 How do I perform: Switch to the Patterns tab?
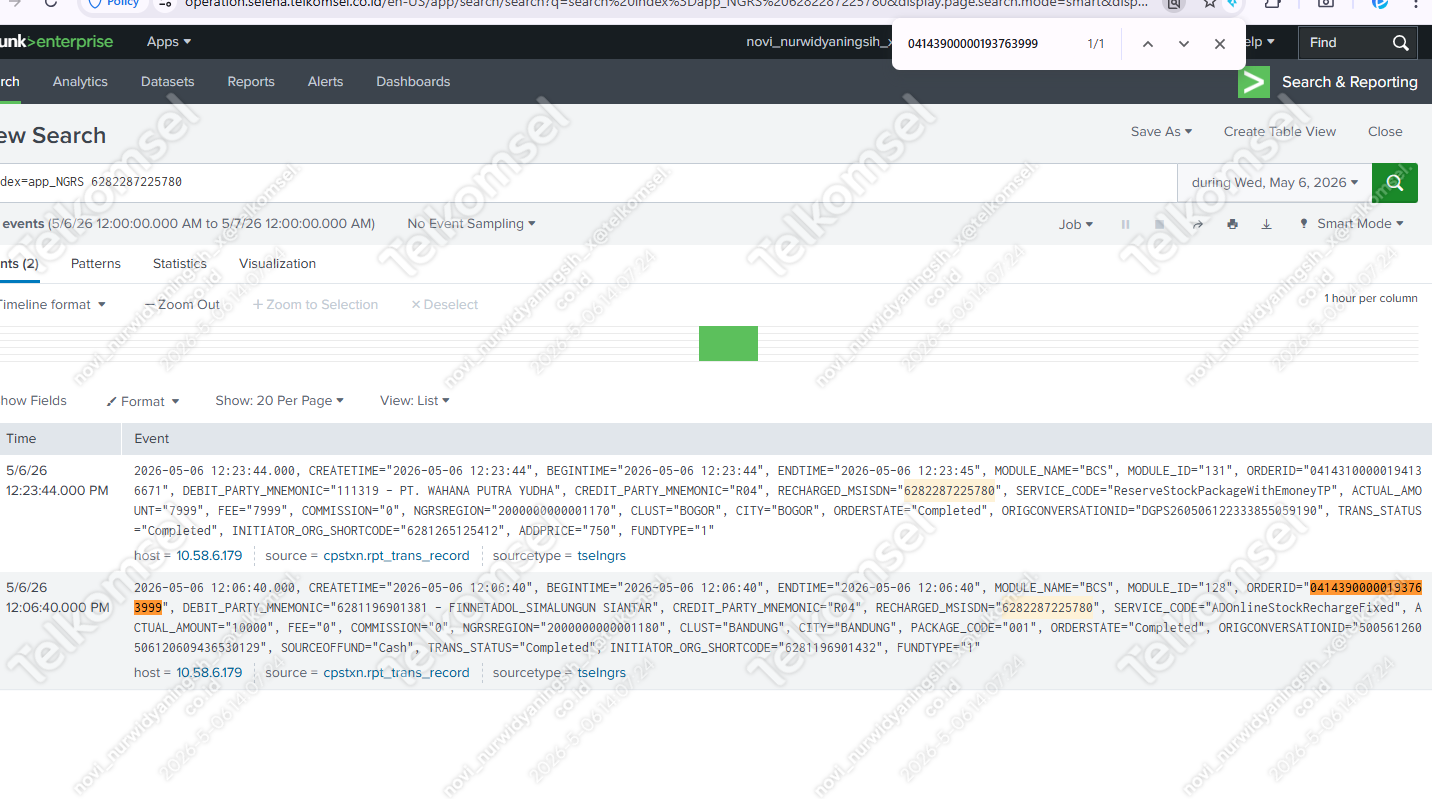click(96, 264)
